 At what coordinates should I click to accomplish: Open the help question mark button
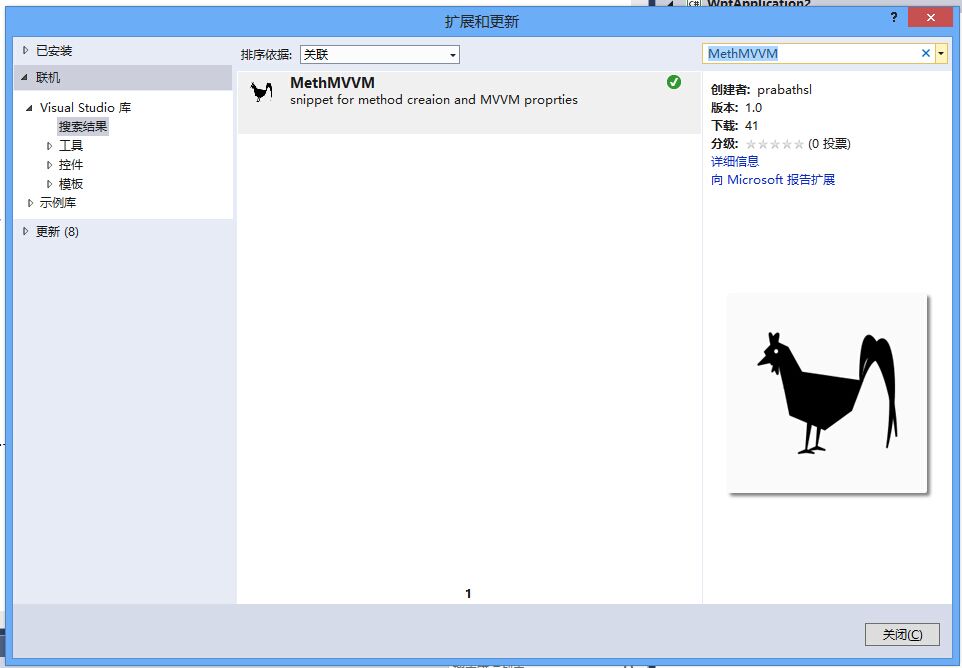(x=894, y=17)
